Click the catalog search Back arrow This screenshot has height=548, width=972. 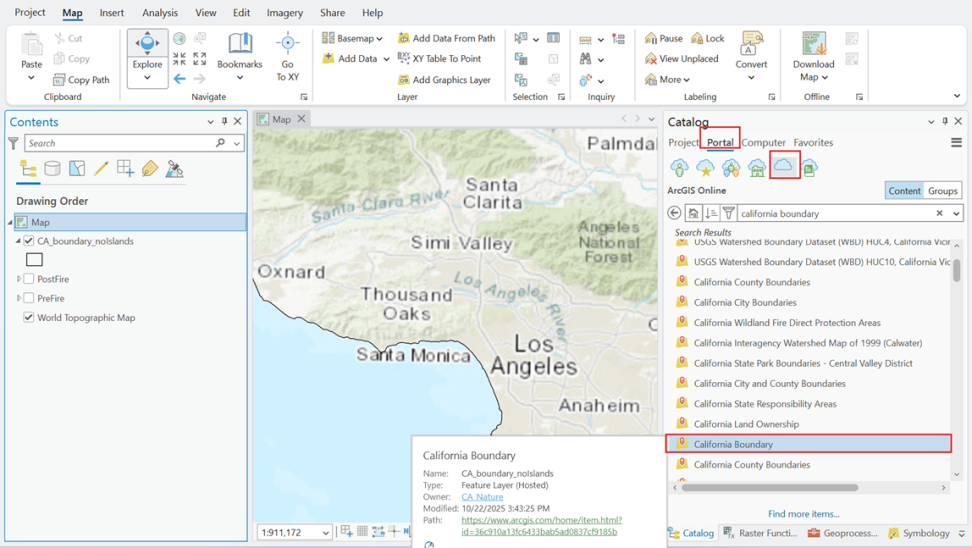point(674,213)
